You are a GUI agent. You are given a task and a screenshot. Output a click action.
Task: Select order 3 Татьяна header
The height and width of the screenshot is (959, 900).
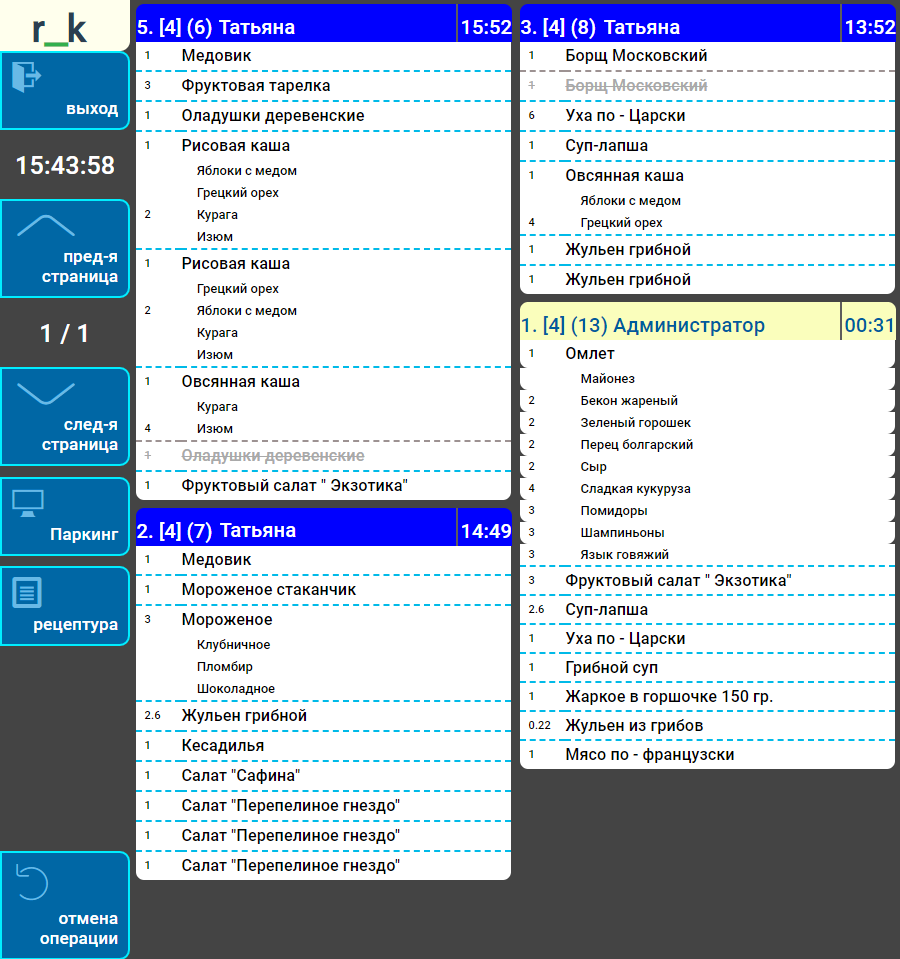pyautogui.click(x=679, y=27)
